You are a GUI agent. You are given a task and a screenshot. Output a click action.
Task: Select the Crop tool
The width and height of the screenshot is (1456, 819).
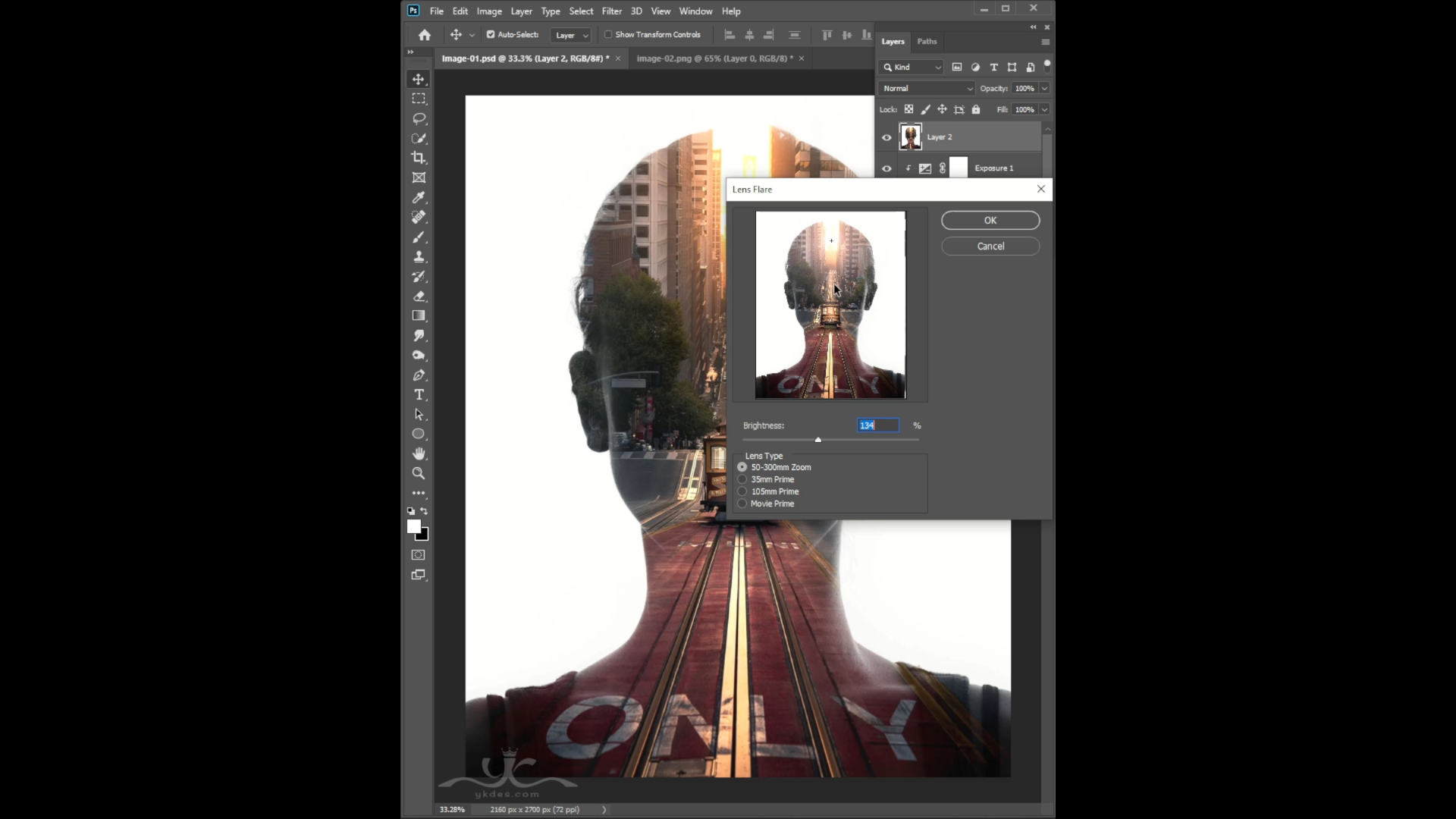419,158
